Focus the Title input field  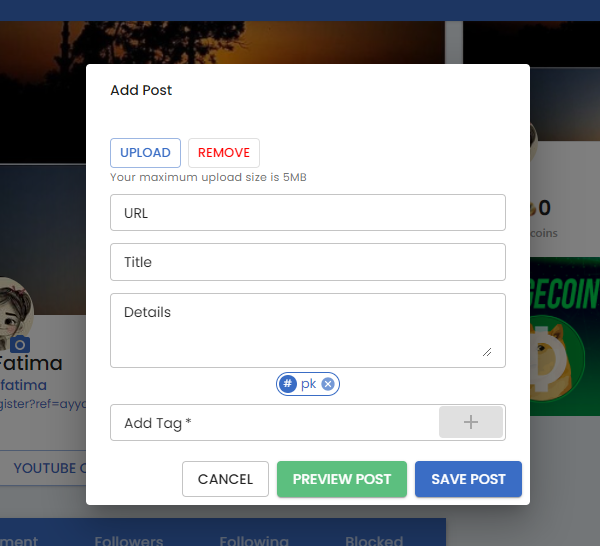308,262
